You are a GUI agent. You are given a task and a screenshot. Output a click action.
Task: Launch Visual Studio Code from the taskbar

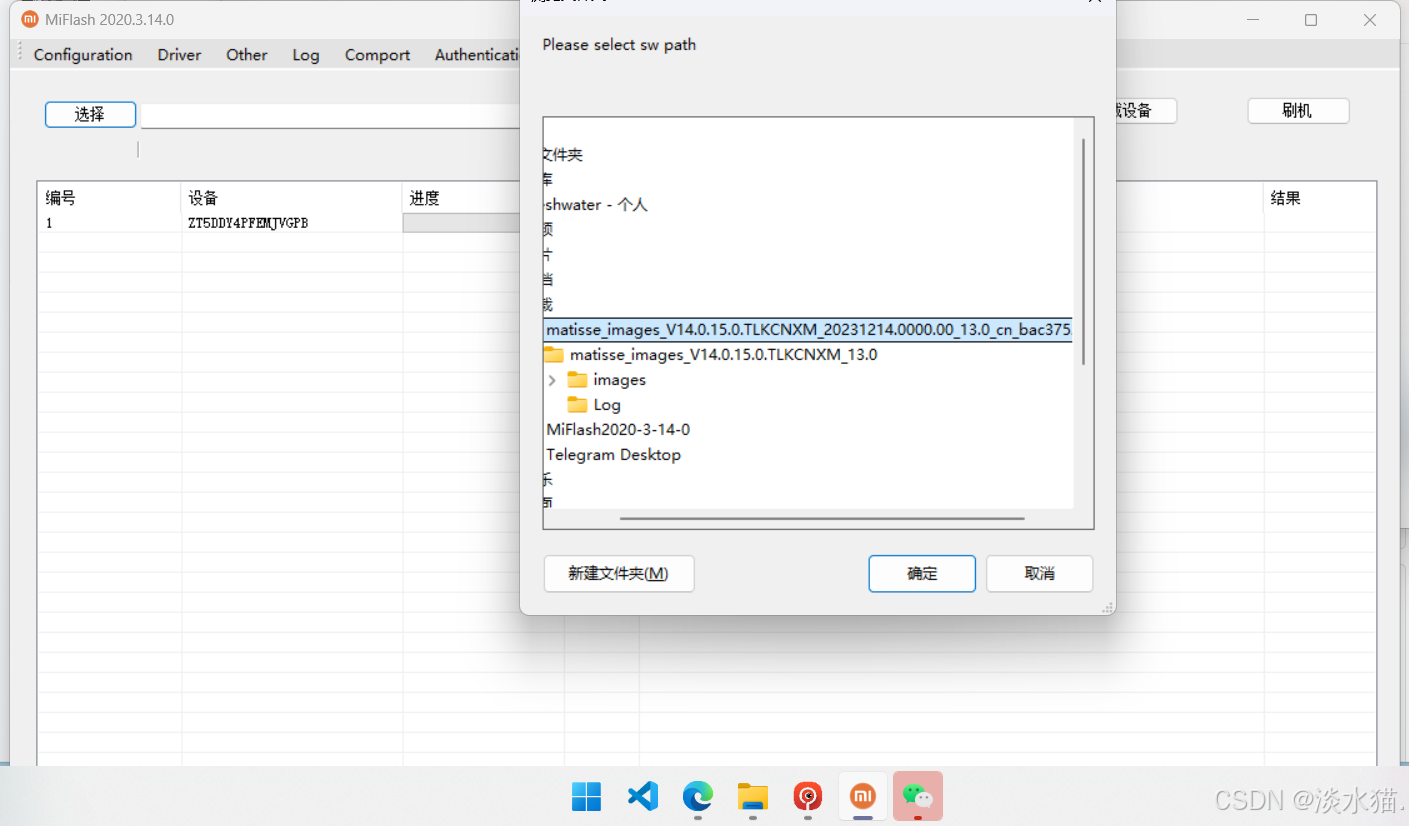pos(642,796)
